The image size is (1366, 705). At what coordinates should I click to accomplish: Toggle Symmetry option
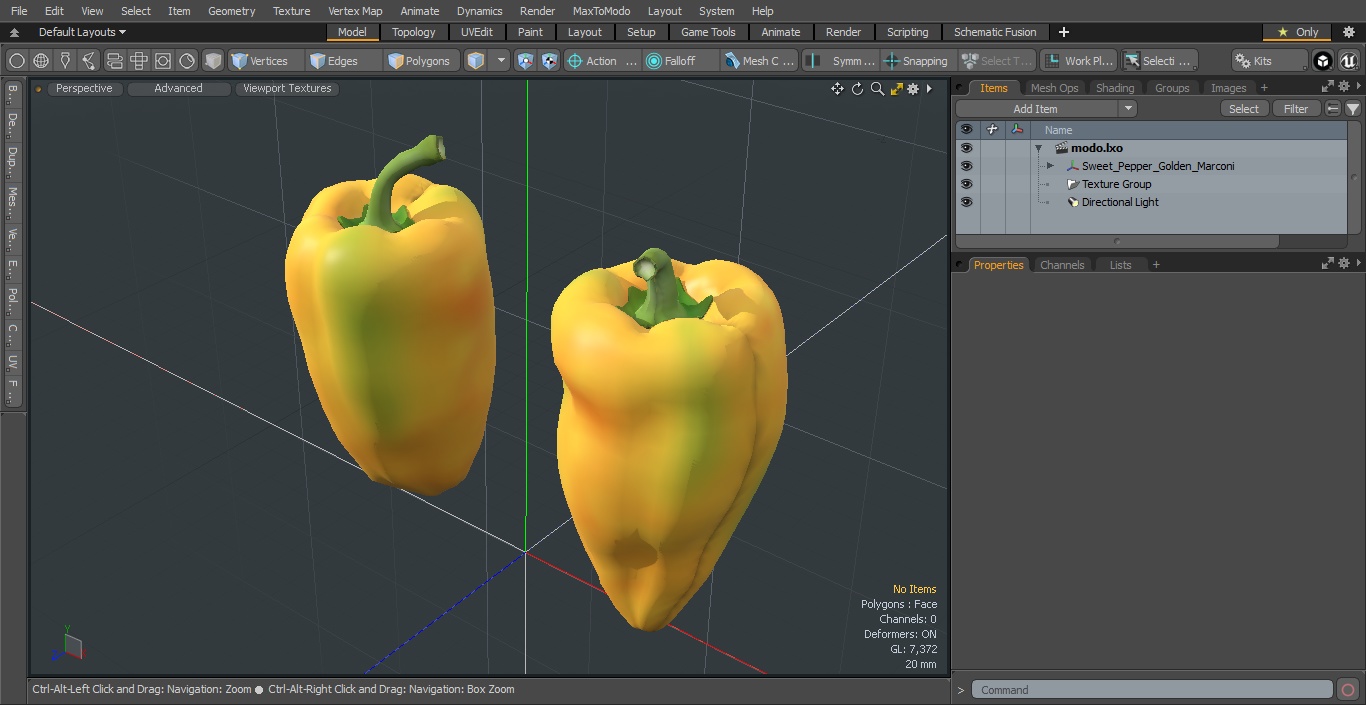tap(841, 61)
